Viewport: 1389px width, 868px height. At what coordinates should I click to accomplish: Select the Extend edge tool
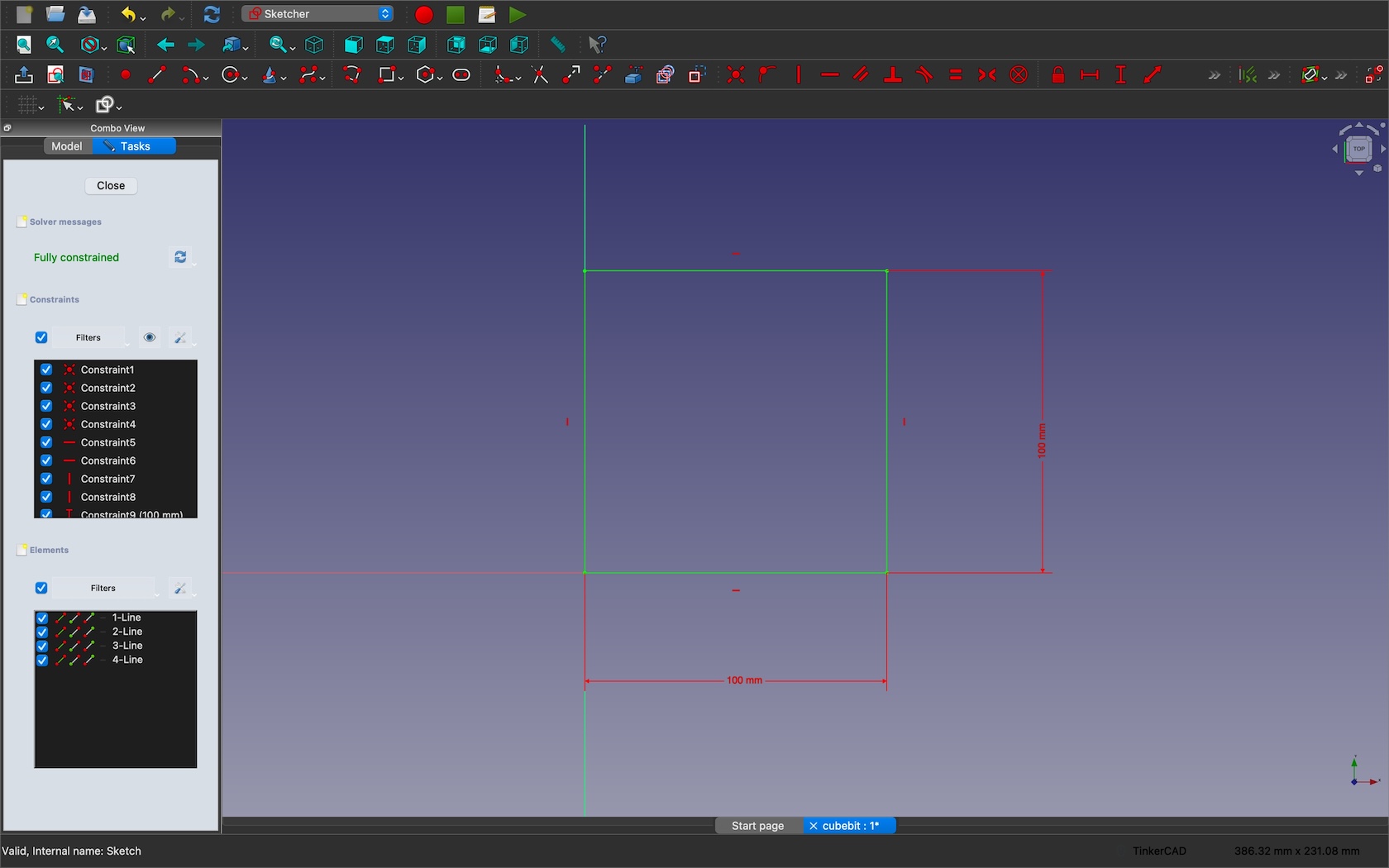click(571, 75)
